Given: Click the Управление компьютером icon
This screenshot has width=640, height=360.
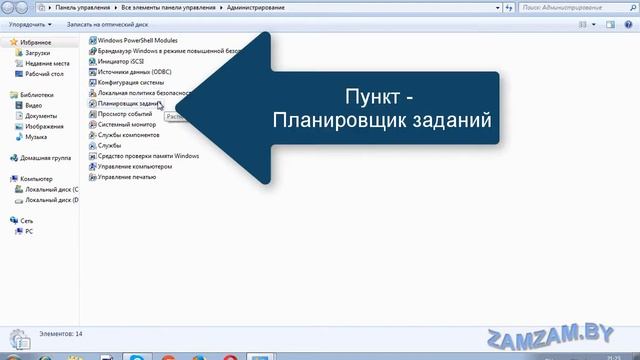Looking at the screenshot, I should 93,167.
